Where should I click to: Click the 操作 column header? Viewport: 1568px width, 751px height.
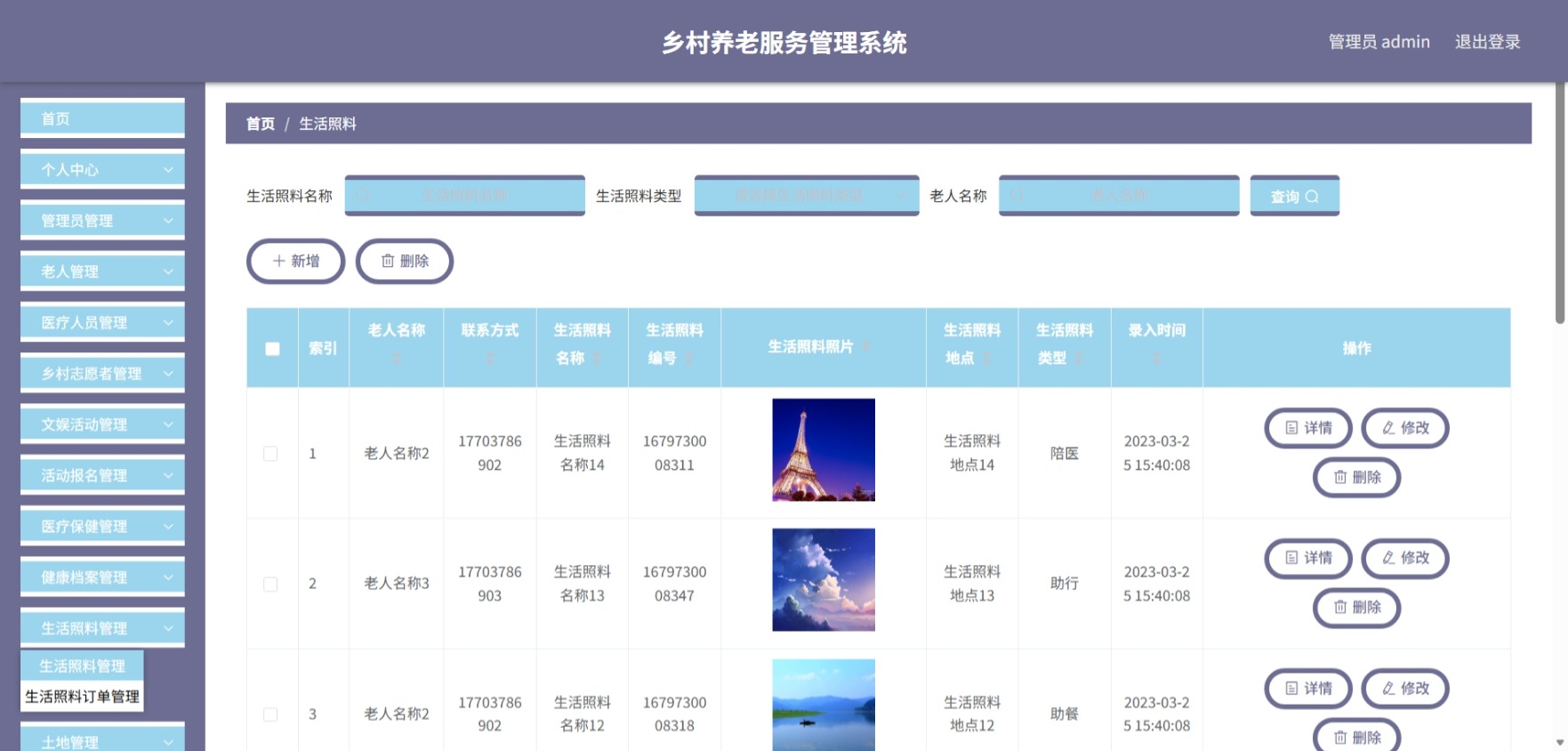[1356, 349]
